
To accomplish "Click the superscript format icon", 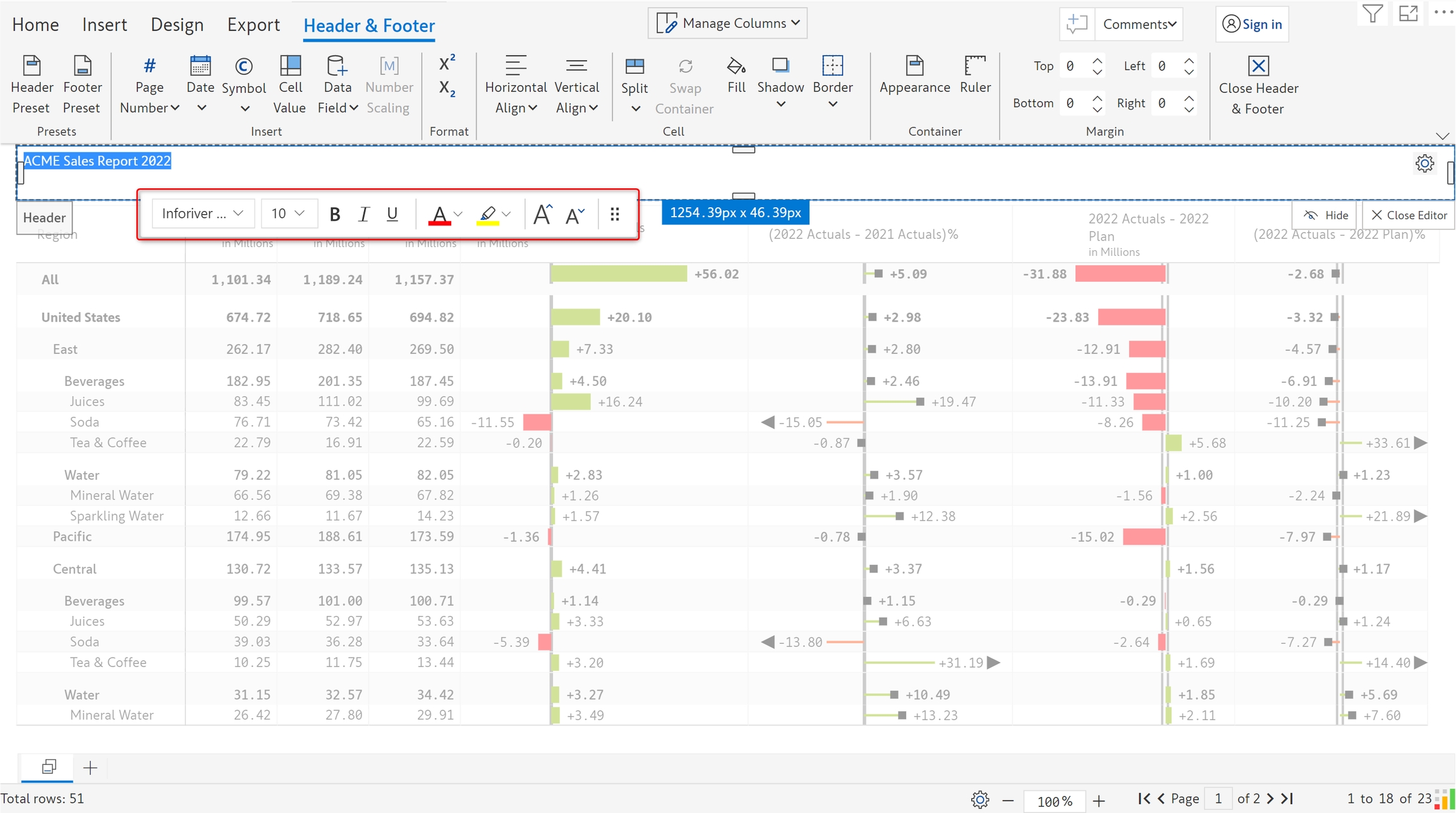I will (x=446, y=63).
